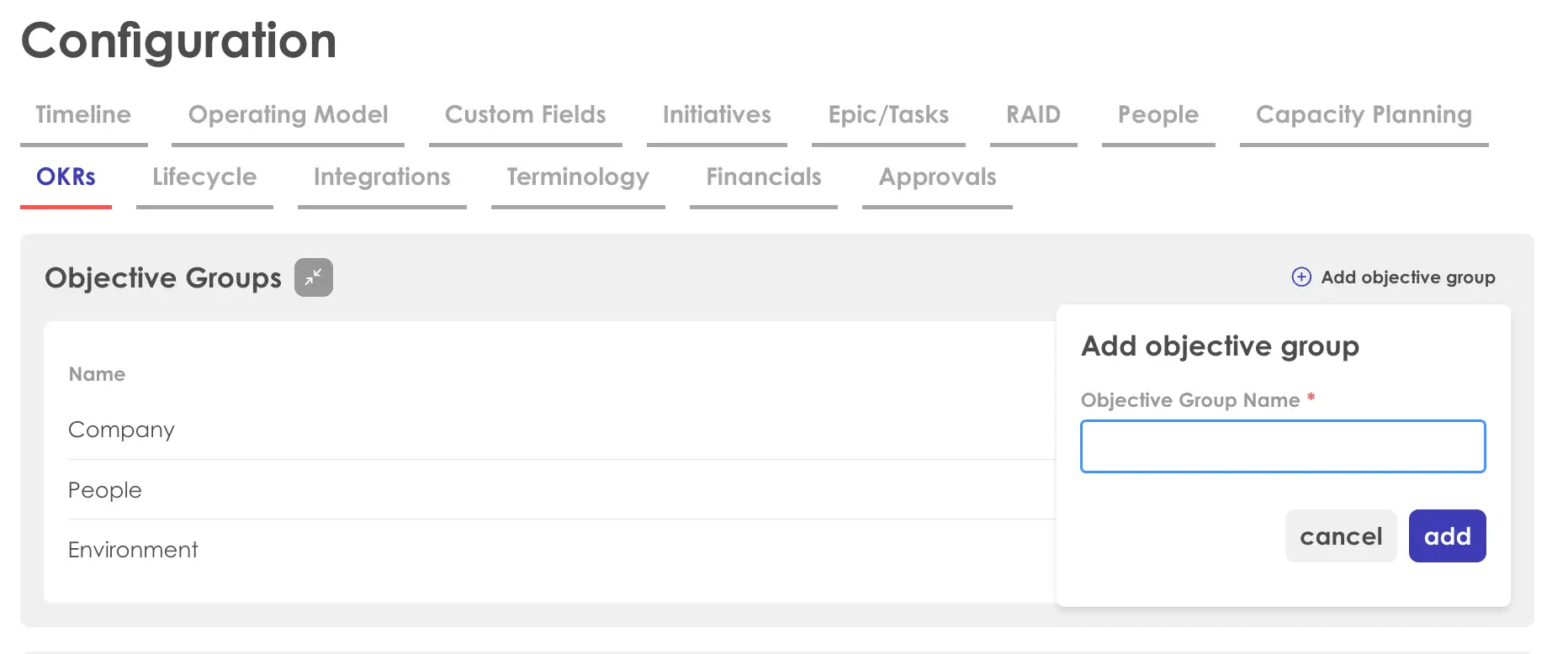
Task: Confirm with the add button
Action: 1447,536
